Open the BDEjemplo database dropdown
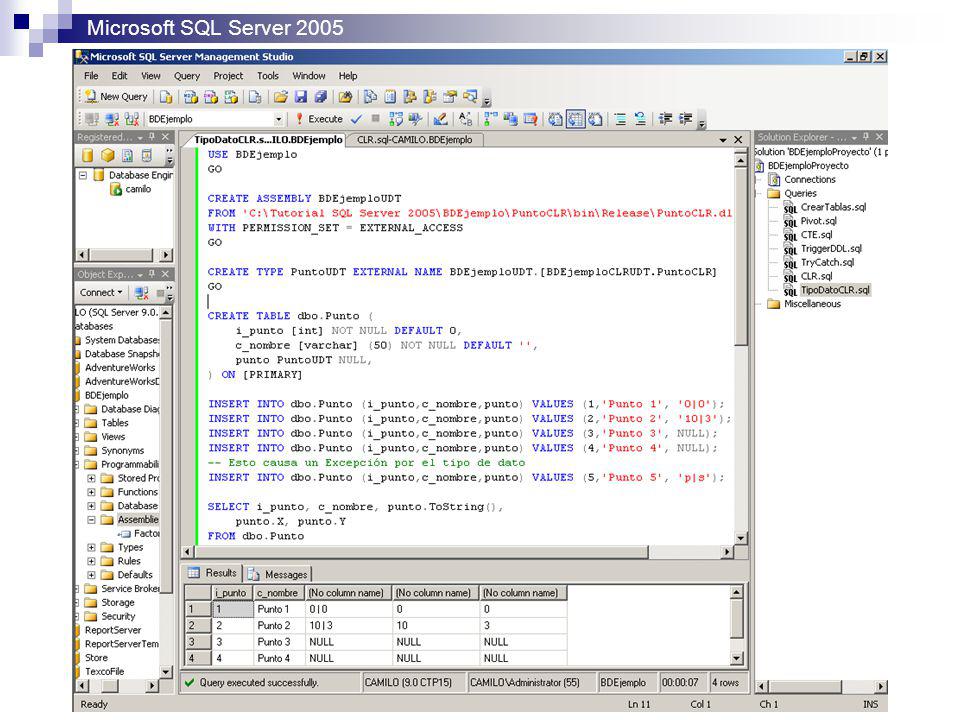This screenshot has width=960, height=720. click(279, 119)
